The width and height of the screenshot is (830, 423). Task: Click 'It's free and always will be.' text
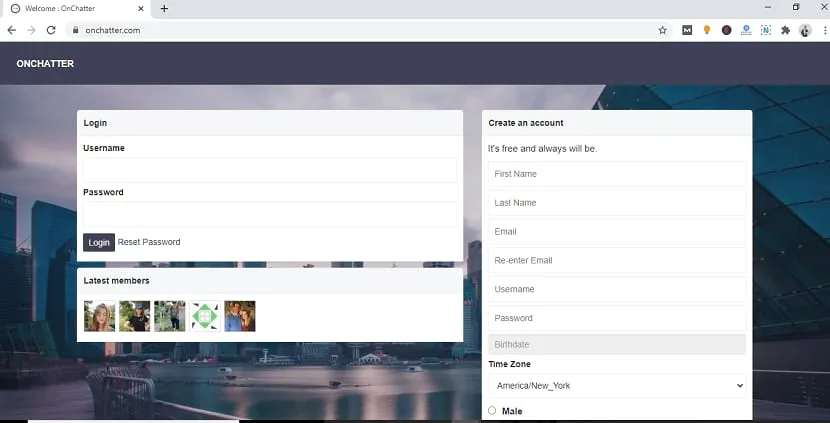(x=543, y=149)
